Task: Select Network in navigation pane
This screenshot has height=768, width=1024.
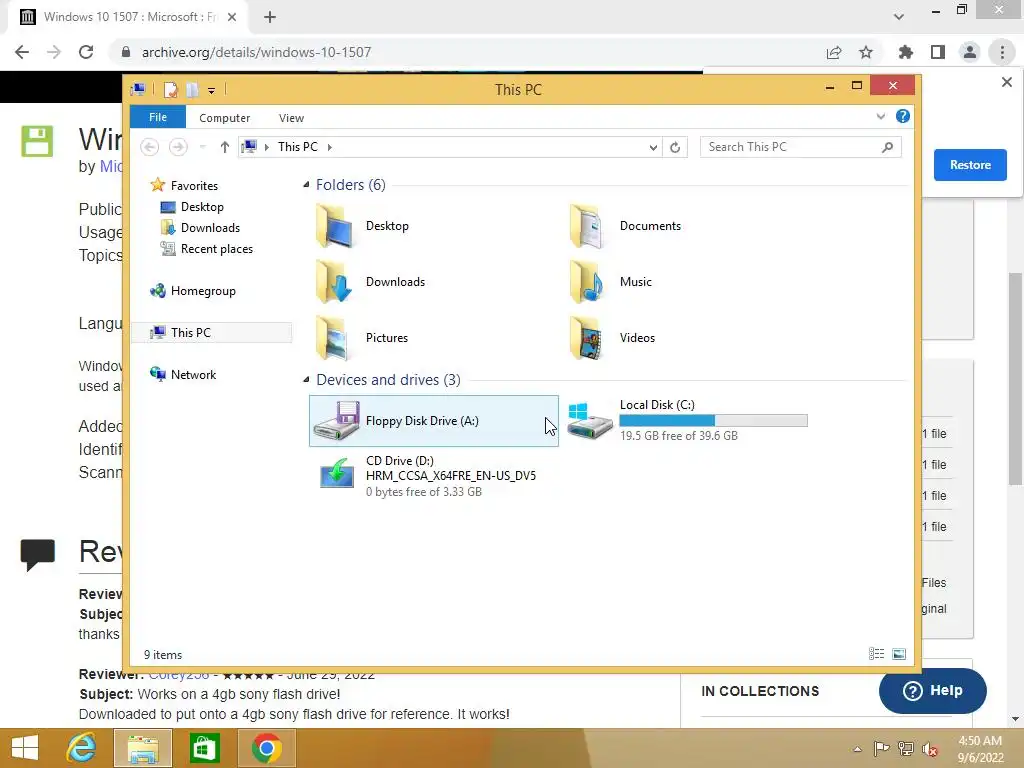Action: coord(193,374)
